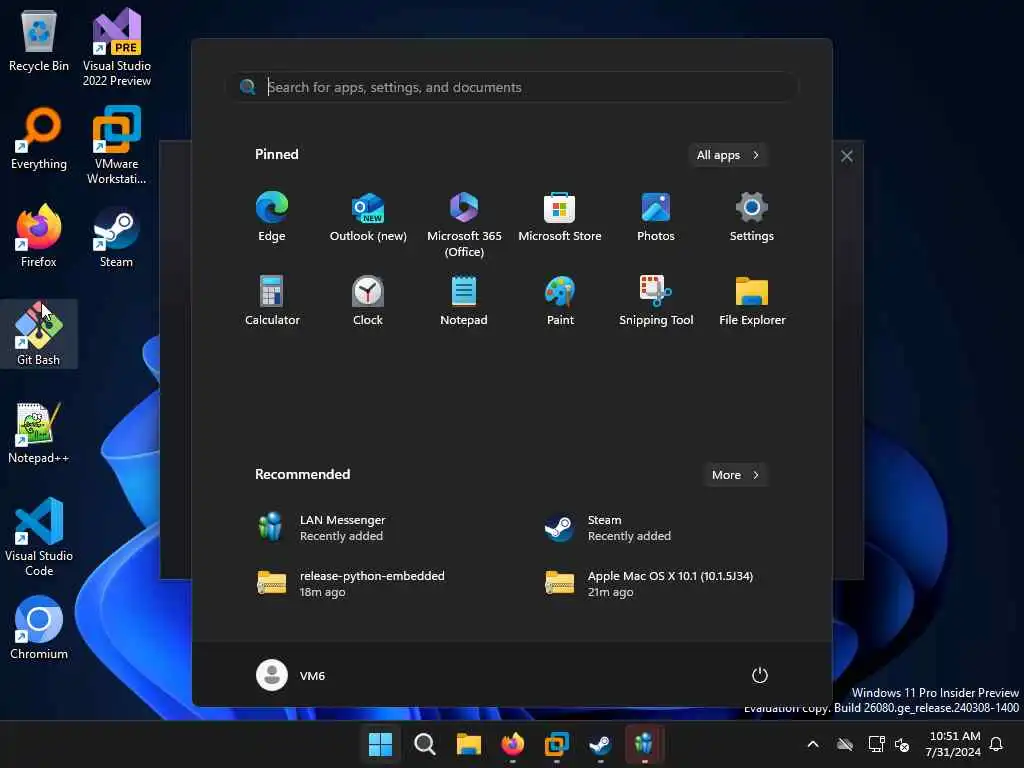Open taskbar Search icon
This screenshot has height=768, width=1024.
coord(424,744)
